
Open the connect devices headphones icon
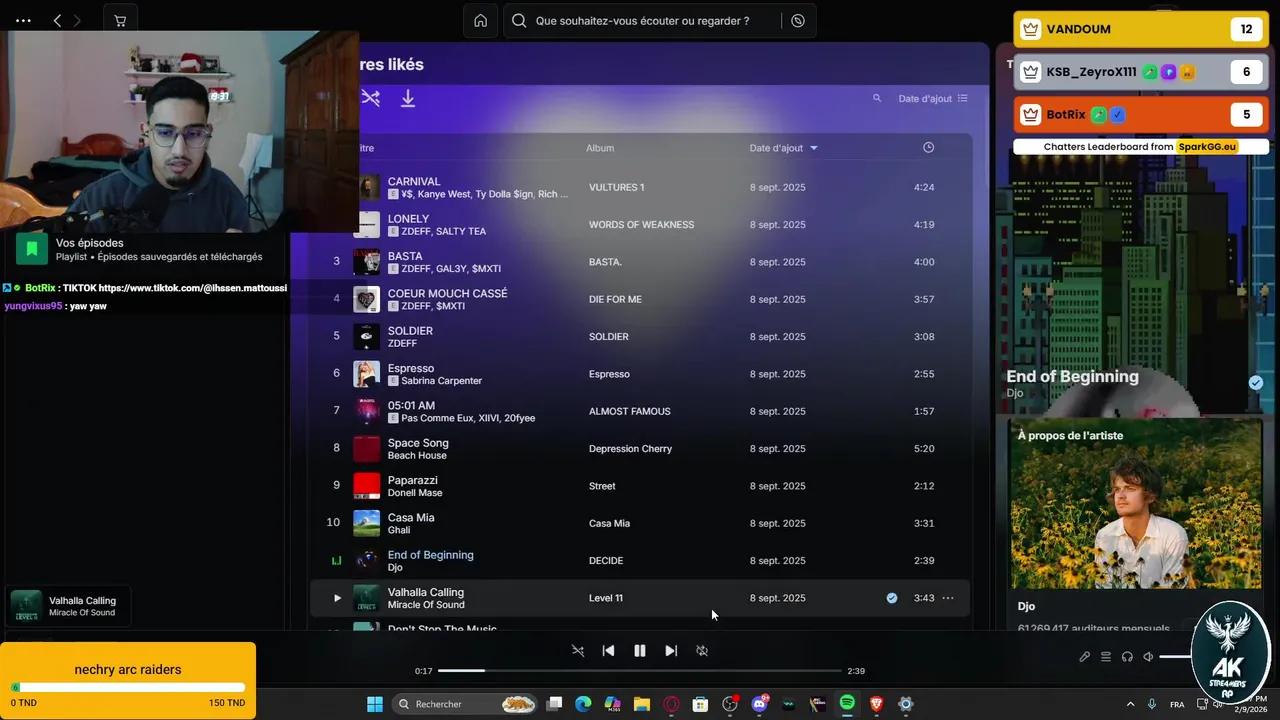1127,657
